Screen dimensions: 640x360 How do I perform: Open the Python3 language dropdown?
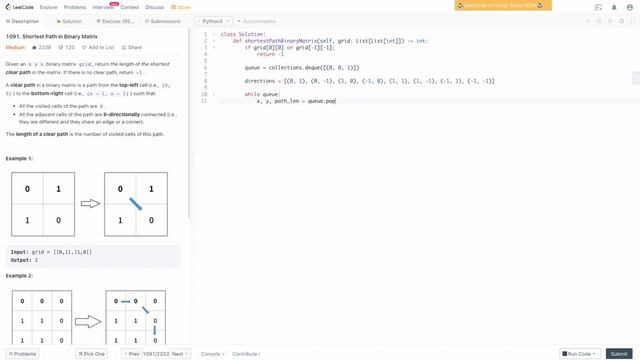pos(214,21)
